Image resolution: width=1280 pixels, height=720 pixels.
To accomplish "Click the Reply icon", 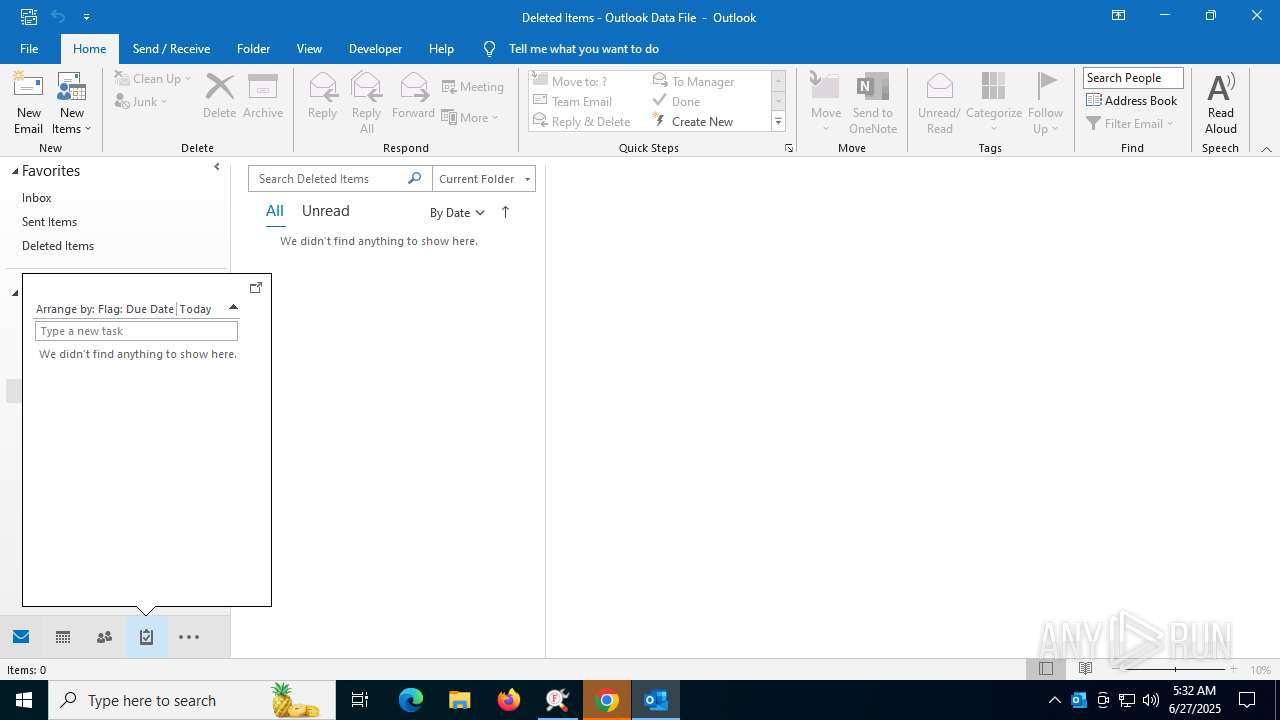I will tap(322, 96).
